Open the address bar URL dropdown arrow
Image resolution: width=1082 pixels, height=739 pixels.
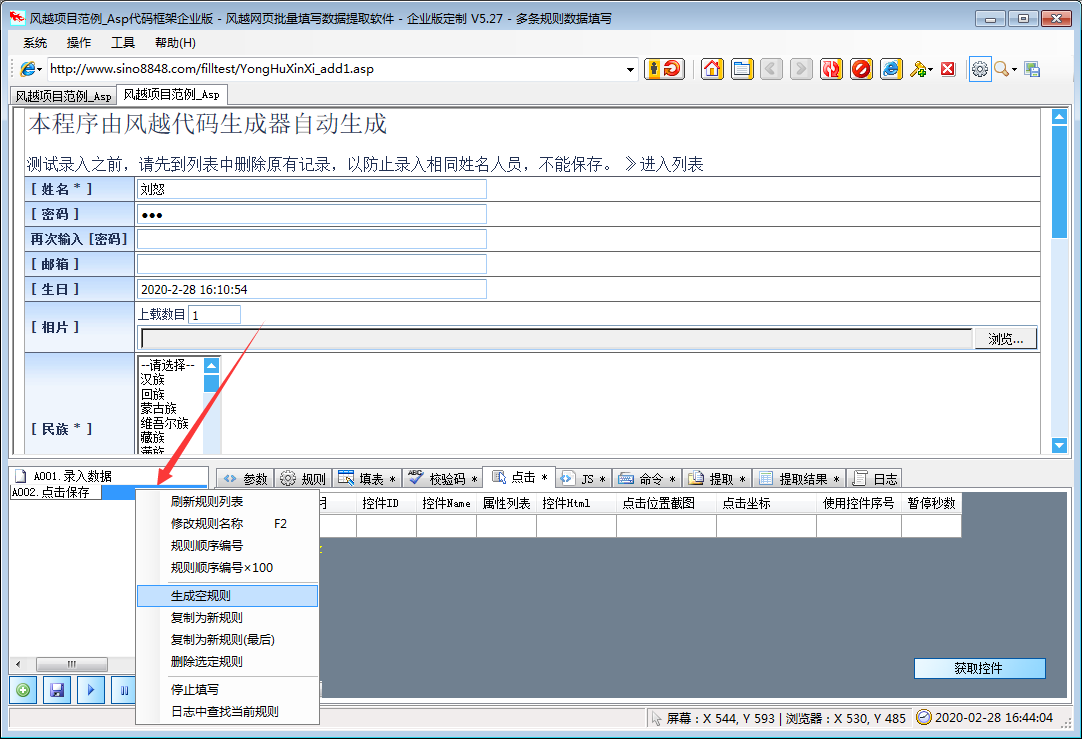pyautogui.click(x=630, y=69)
